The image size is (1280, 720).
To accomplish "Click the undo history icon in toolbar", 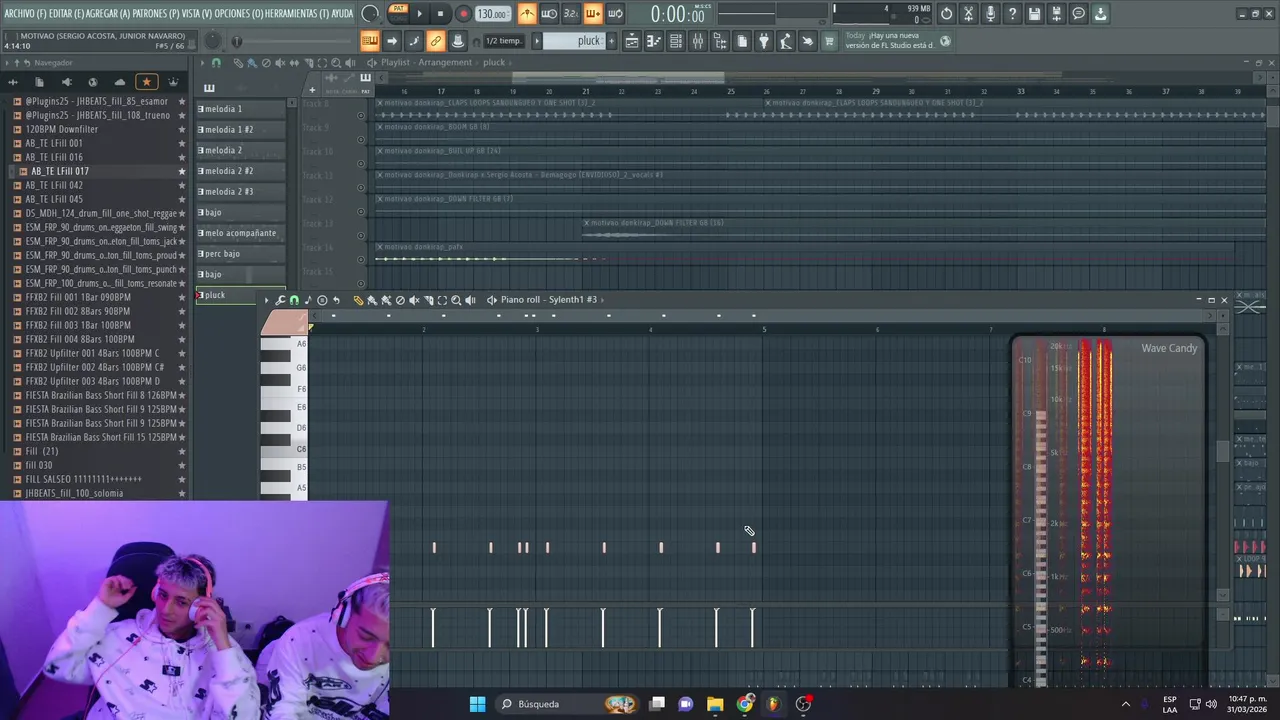I will [947, 14].
